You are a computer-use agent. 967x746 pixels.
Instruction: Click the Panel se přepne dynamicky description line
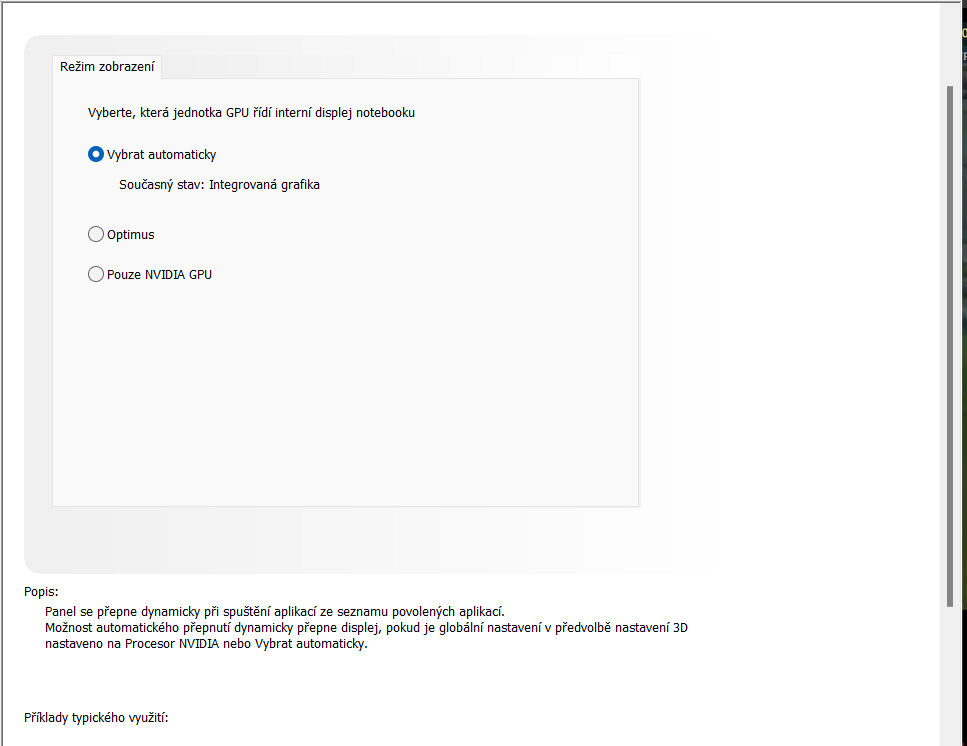pos(275,611)
